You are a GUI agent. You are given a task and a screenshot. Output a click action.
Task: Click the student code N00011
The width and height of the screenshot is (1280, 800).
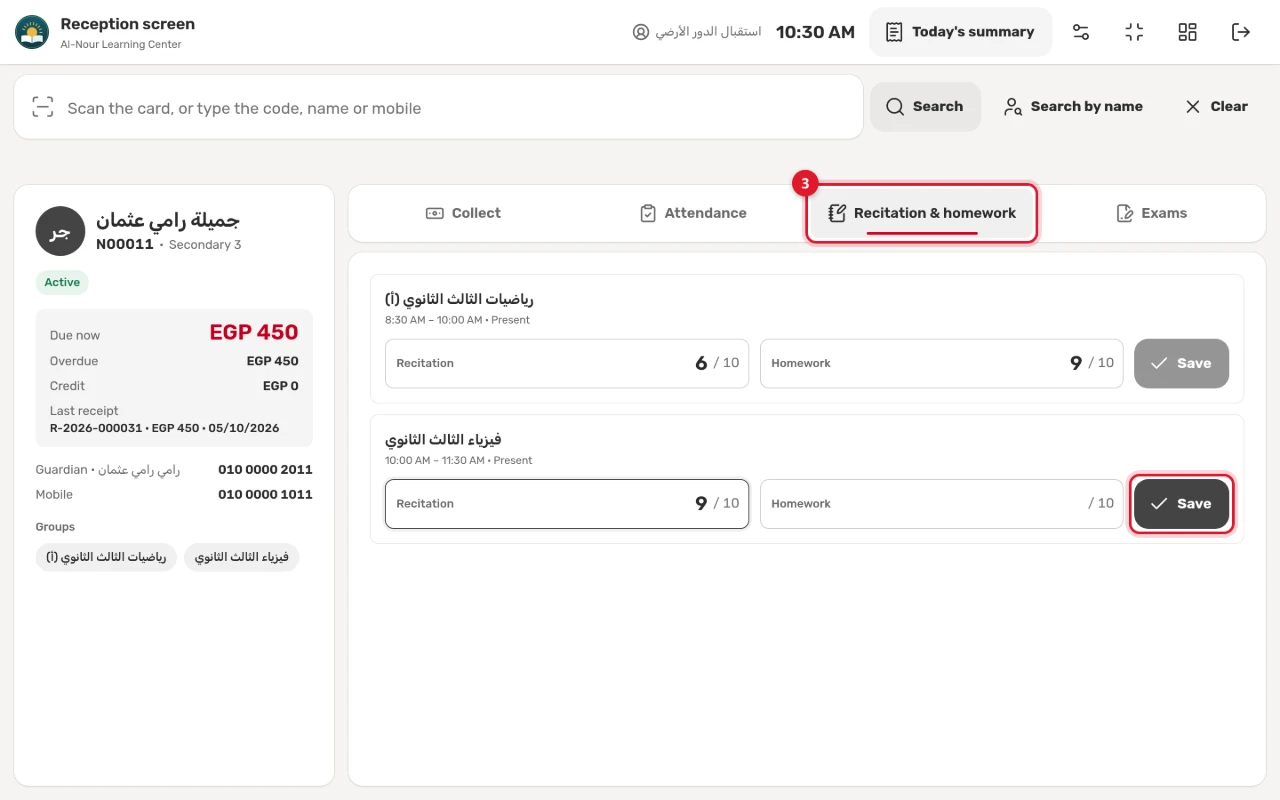point(125,244)
